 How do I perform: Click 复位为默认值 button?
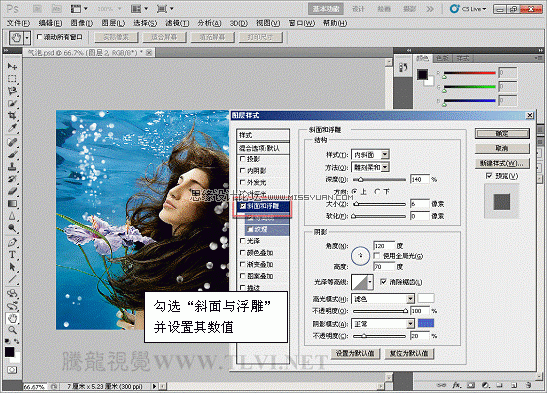click(409, 354)
